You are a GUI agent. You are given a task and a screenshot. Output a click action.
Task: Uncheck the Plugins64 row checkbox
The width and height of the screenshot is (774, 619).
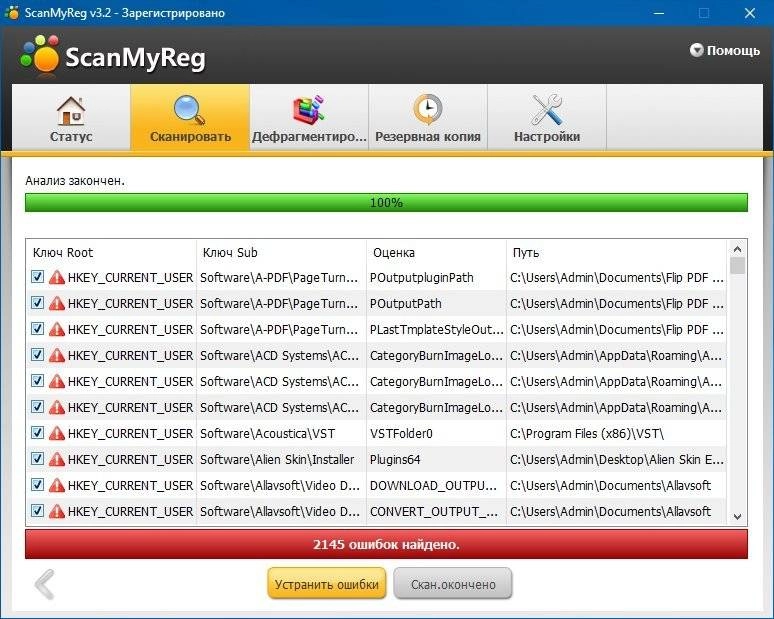tap(38, 459)
